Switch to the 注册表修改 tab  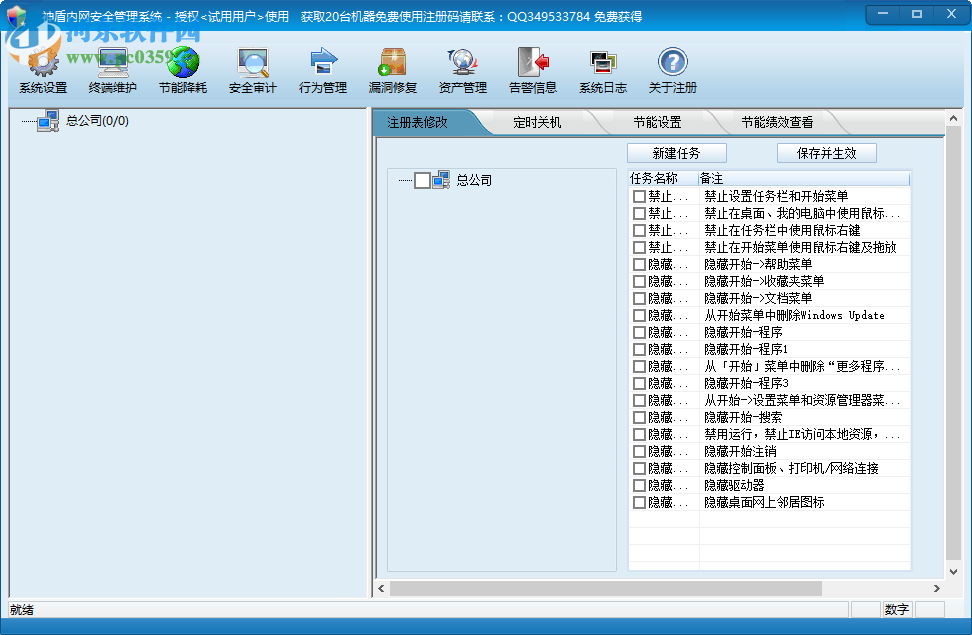[x=417, y=123]
